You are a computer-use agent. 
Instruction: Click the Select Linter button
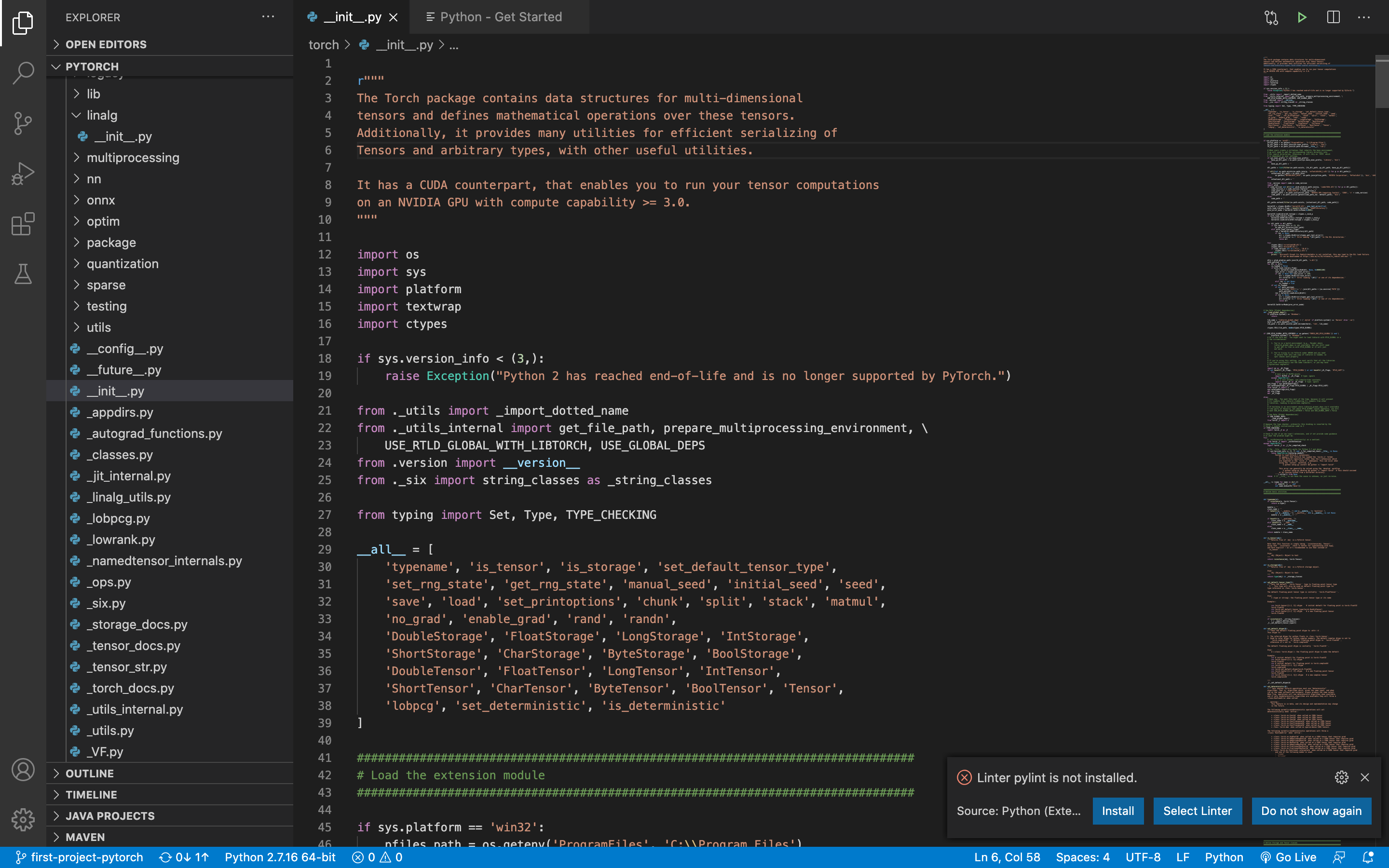[1197, 811]
